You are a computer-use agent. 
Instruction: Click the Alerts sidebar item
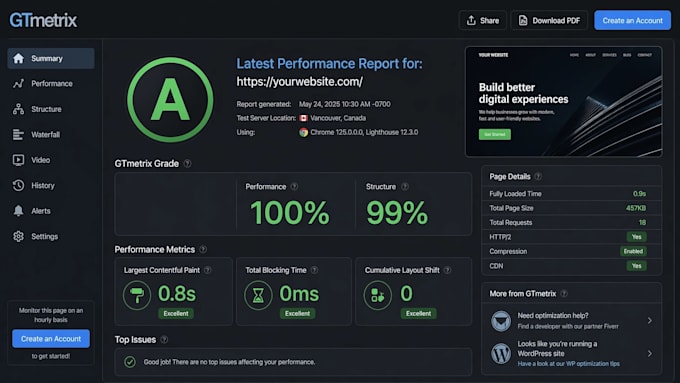(x=51, y=211)
